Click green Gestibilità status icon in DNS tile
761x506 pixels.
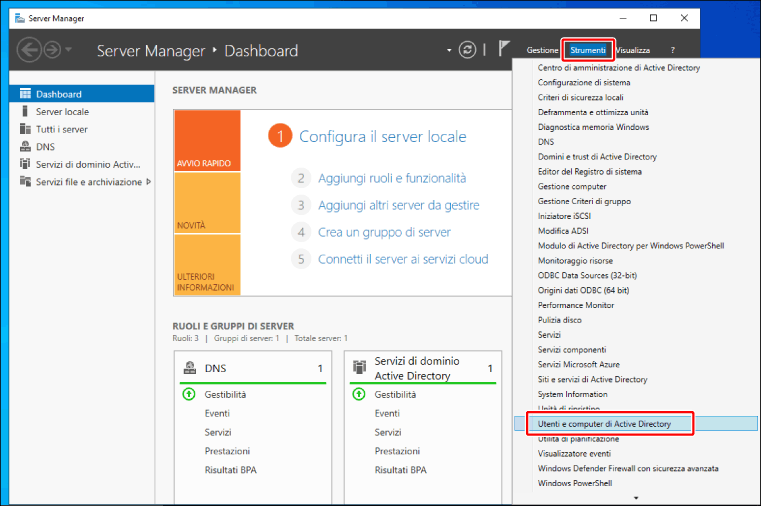(x=189, y=395)
